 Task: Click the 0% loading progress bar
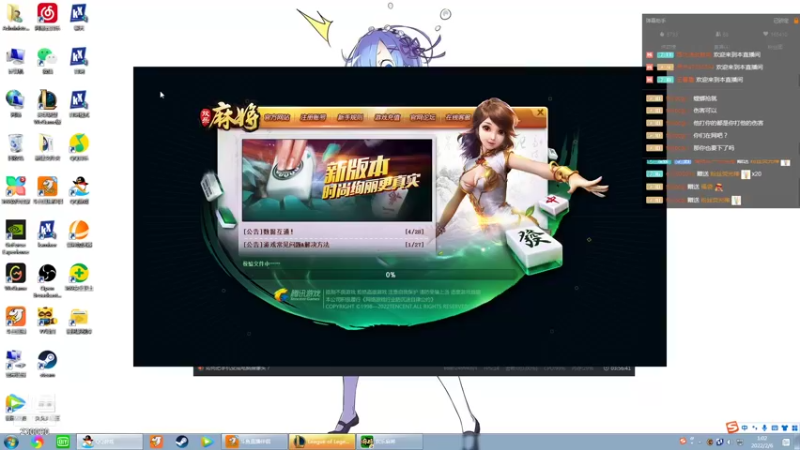[x=390, y=274]
